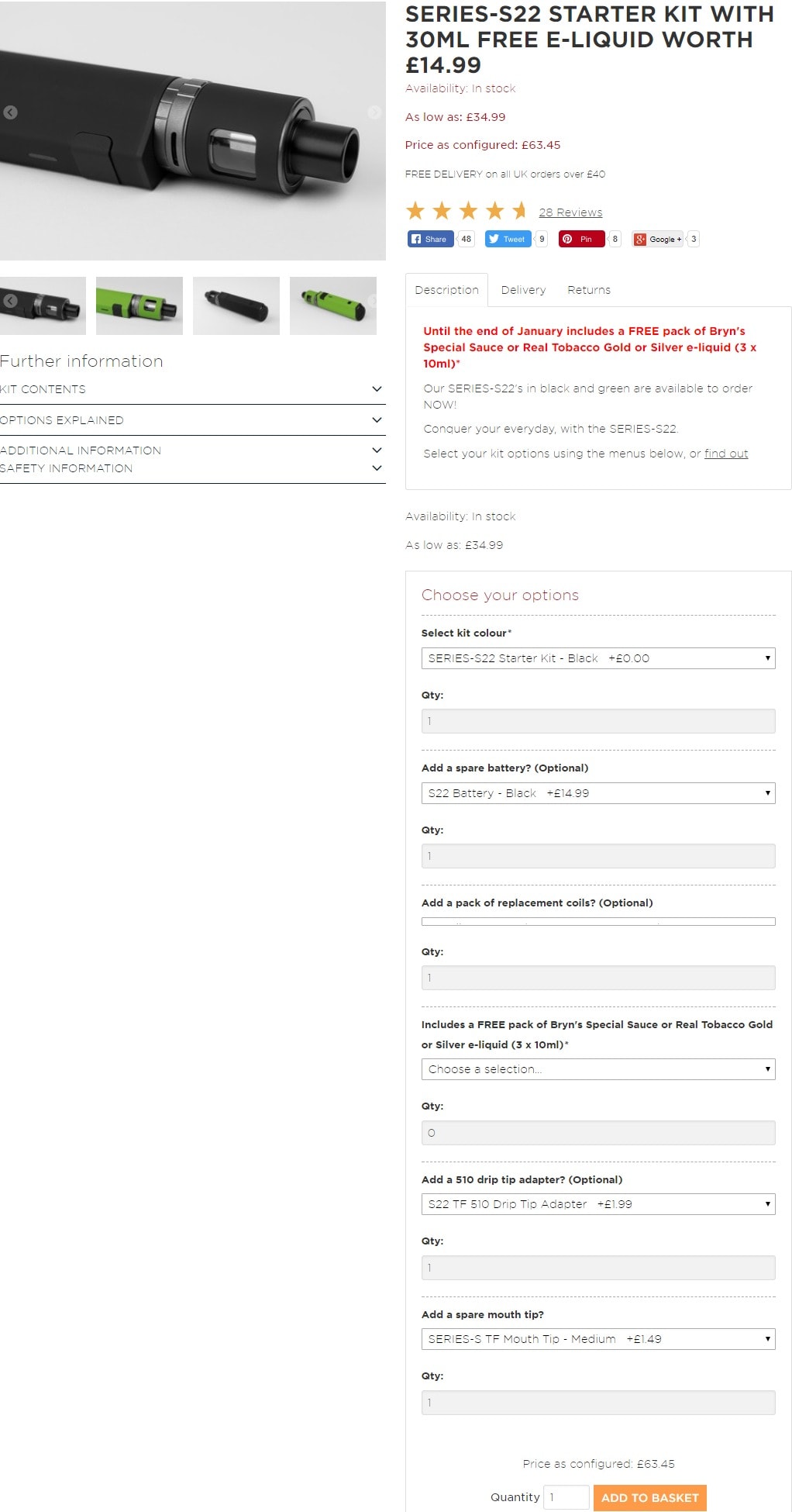Click the star rating icons

point(467,211)
